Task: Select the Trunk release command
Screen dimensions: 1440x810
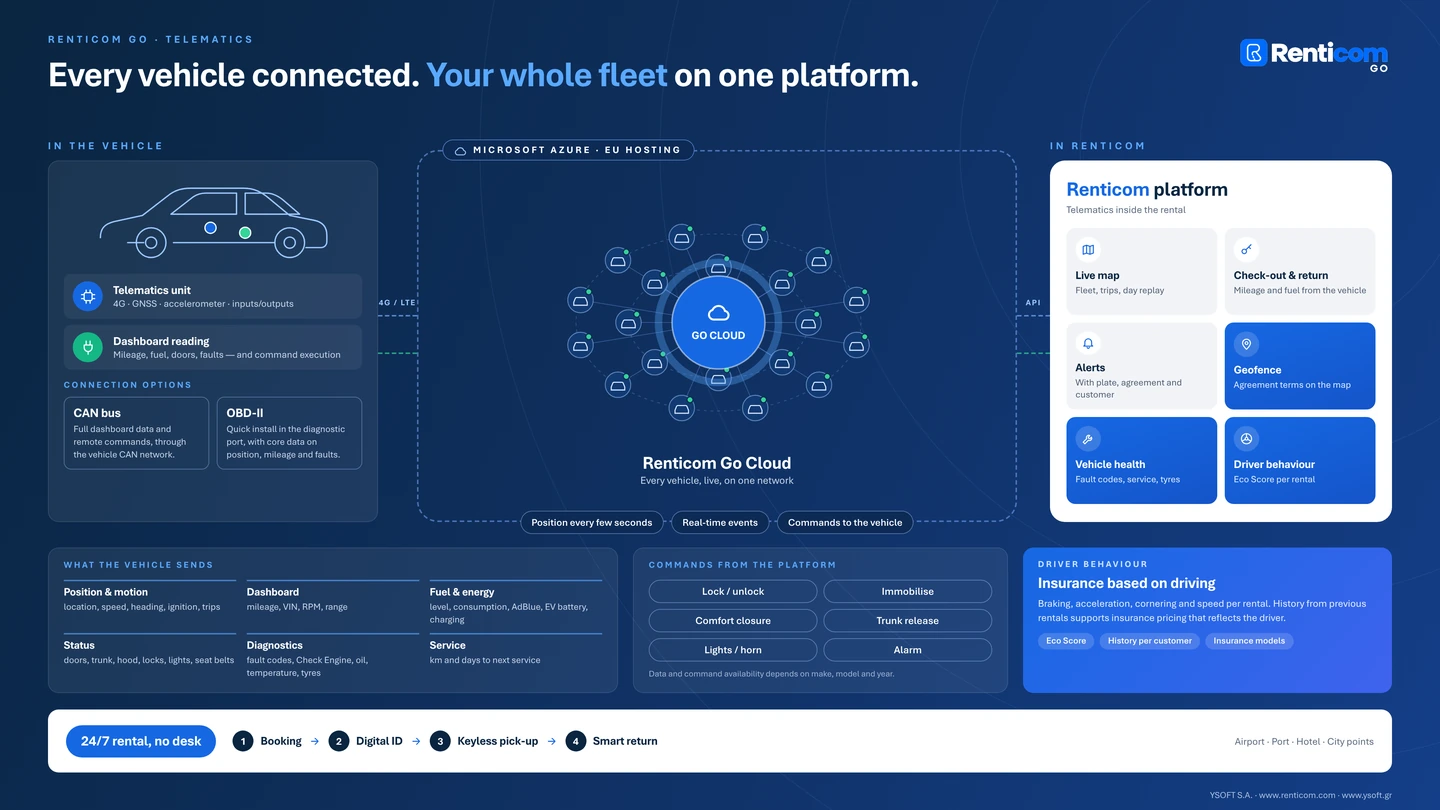Action: click(x=908, y=620)
